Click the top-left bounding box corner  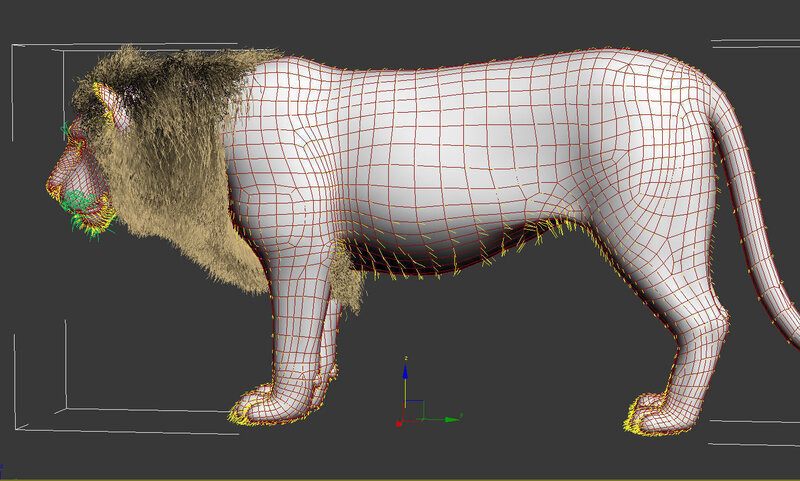click(x=15, y=47)
